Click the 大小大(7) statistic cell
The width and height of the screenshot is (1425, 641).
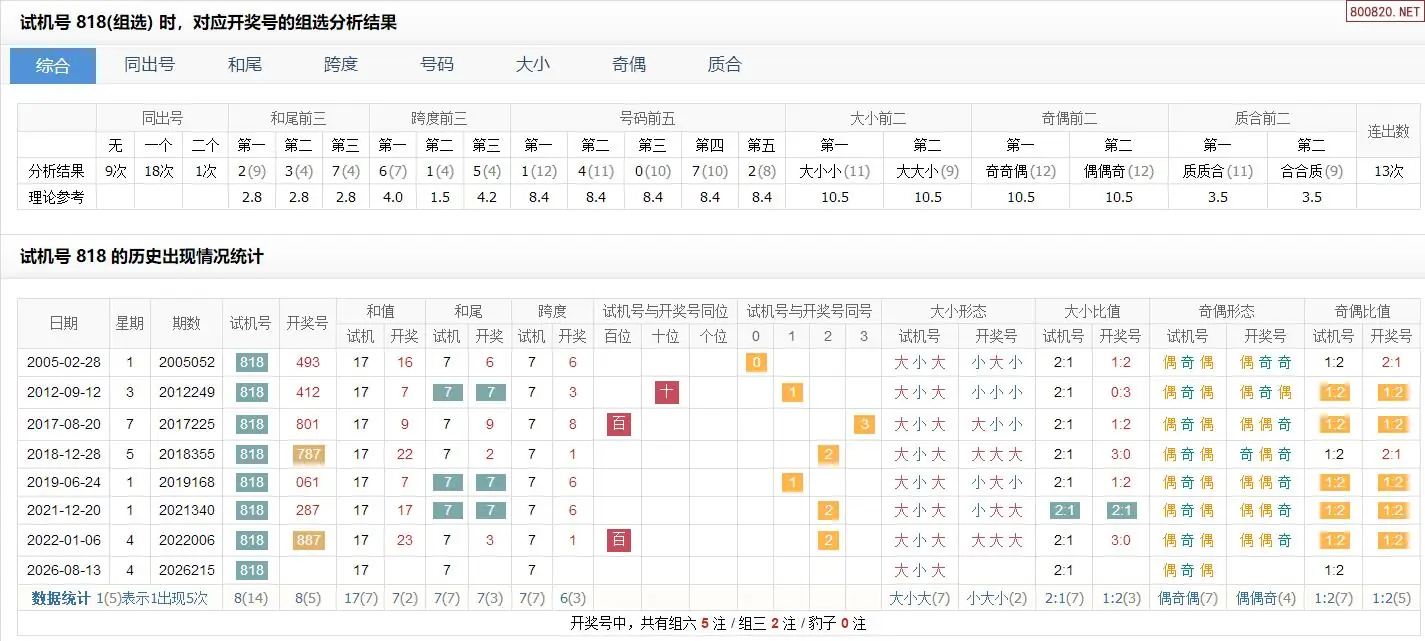point(919,599)
